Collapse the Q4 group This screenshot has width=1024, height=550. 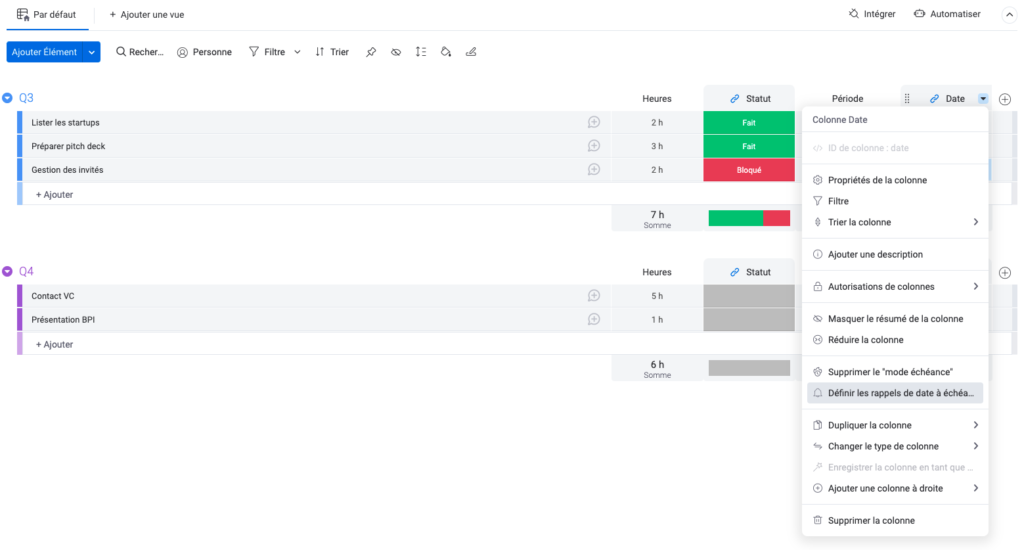(x=7, y=271)
